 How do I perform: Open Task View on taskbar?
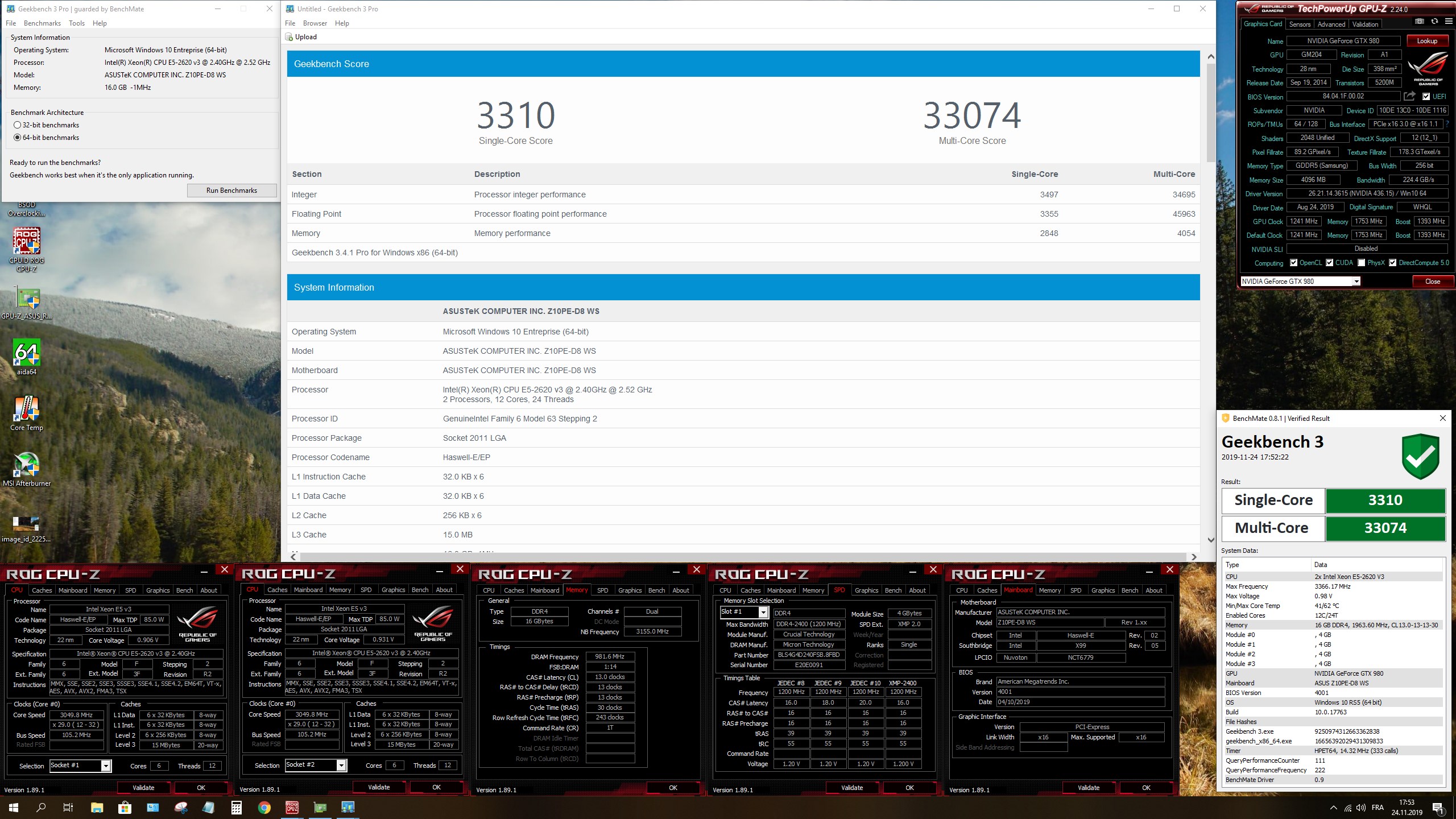(x=68, y=807)
